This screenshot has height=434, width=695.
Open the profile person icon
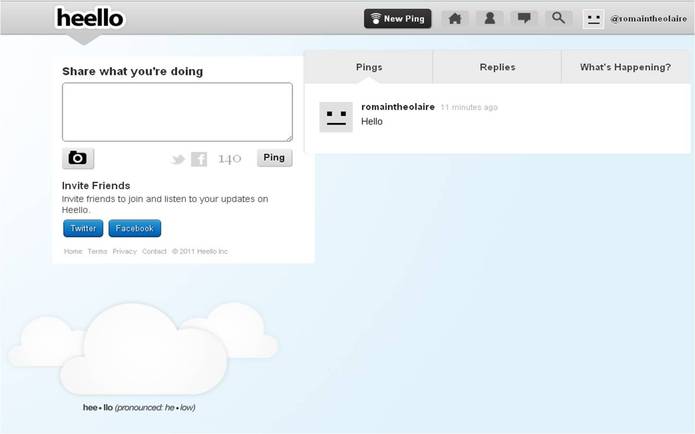click(x=489, y=18)
